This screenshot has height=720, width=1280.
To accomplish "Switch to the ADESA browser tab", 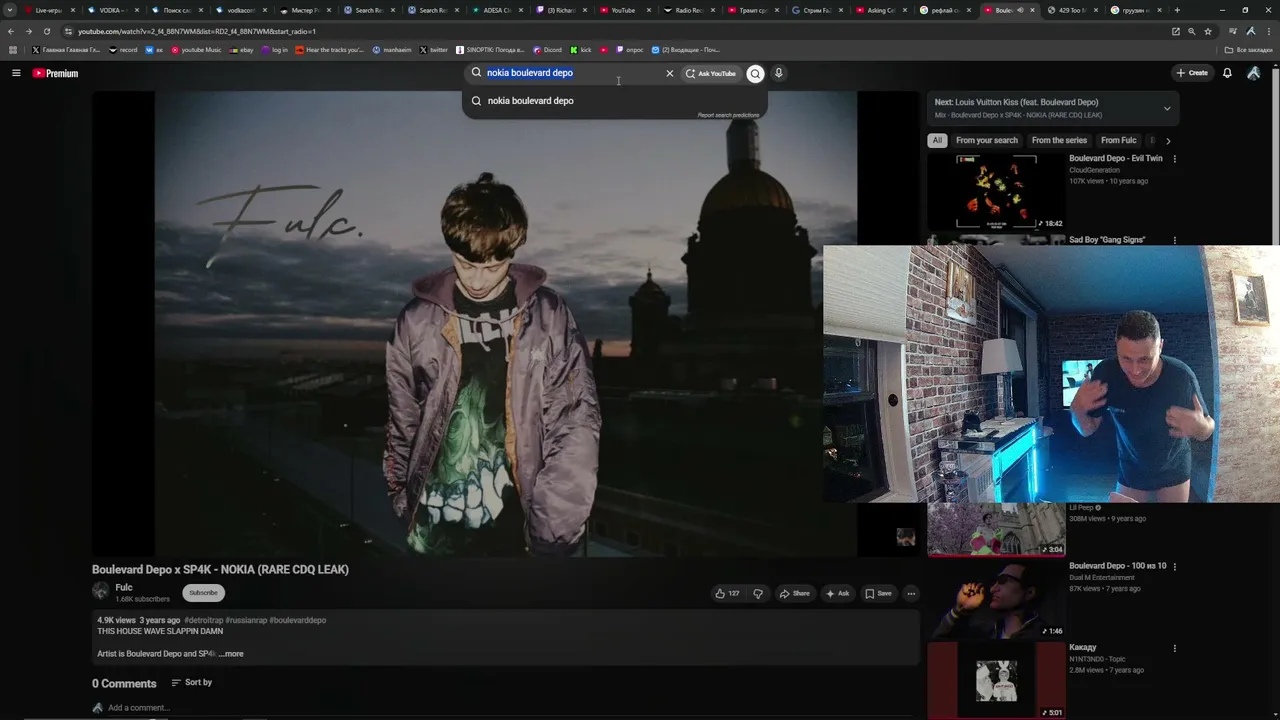I will click(x=496, y=10).
